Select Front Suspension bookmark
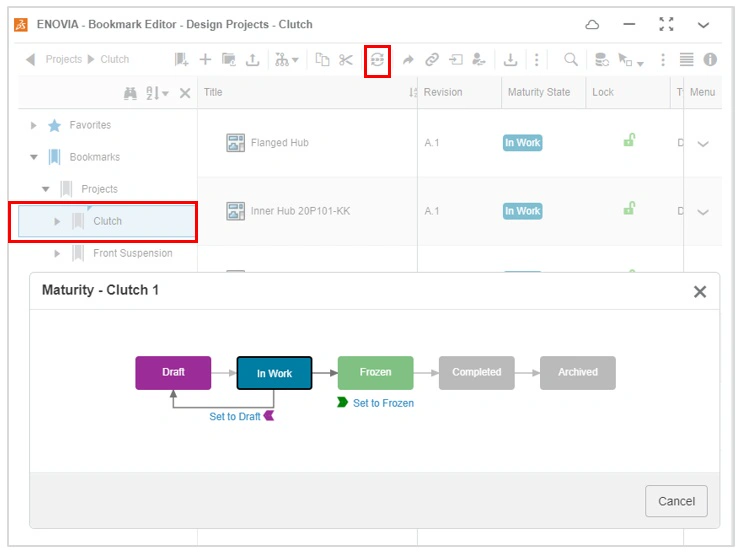This screenshot has height=553, width=742. coord(132,253)
